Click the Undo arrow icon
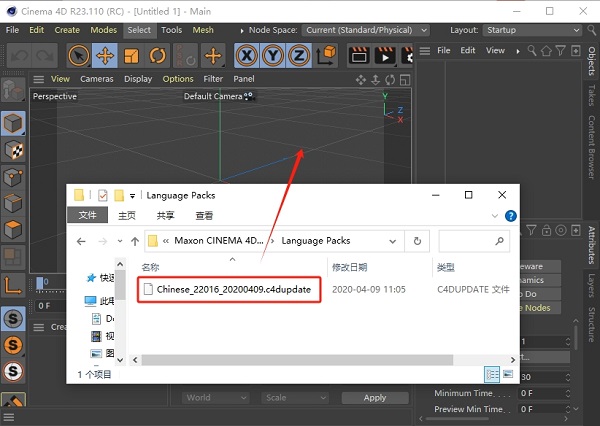This screenshot has width=600, height=426. pyautogui.click(x=19, y=56)
